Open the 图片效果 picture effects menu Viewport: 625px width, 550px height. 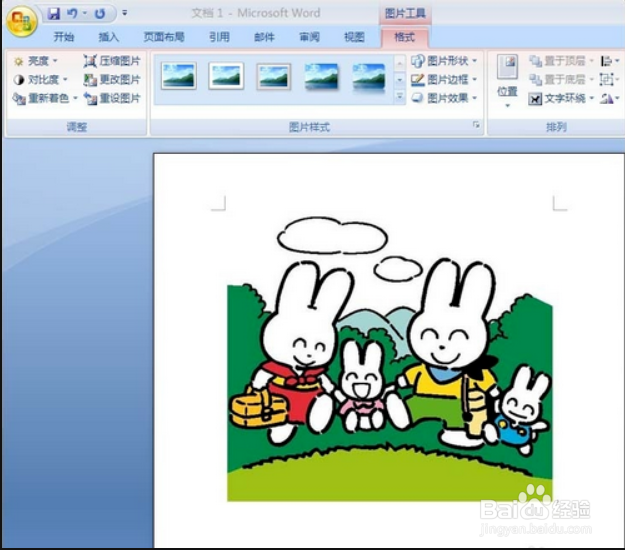pyautogui.click(x=444, y=98)
